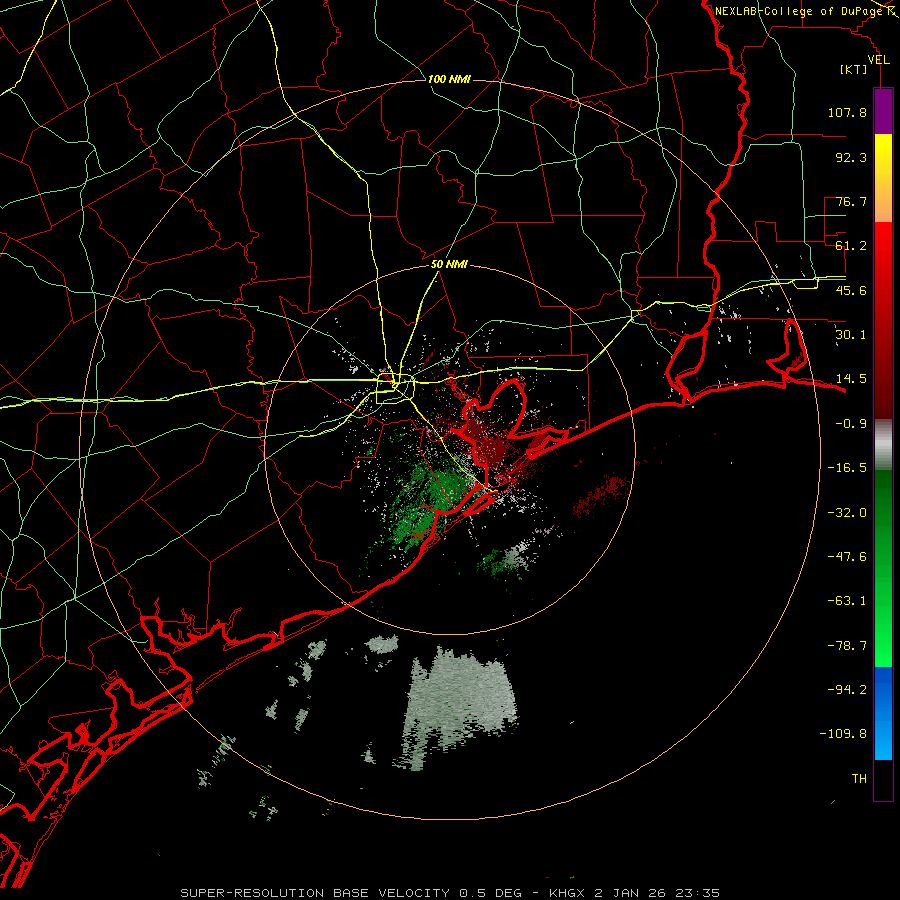Select the -94.2 velocity scale value
Viewport: 900px width, 900px height.
pyautogui.click(x=847, y=690)
